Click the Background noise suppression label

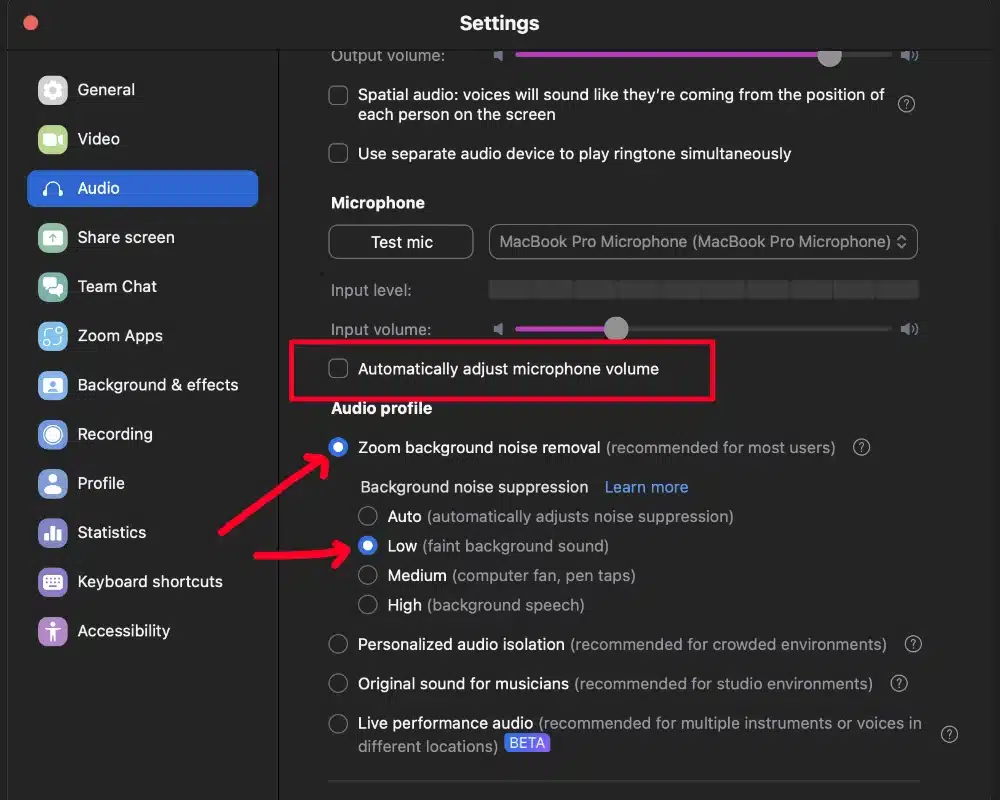tap(474, 487)
